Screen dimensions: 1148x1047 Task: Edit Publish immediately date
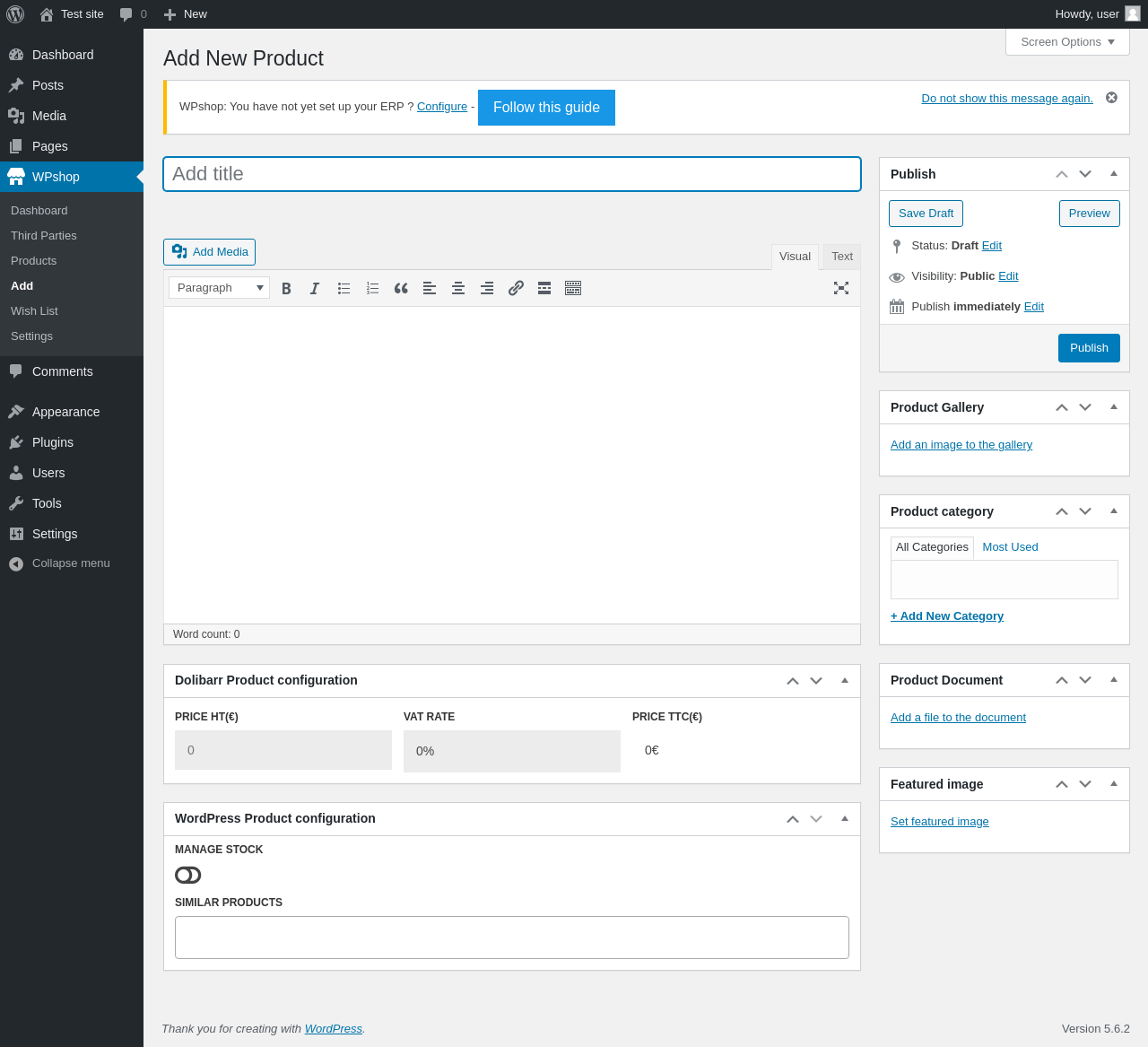pyautogui.click(x=1034, y=307)
